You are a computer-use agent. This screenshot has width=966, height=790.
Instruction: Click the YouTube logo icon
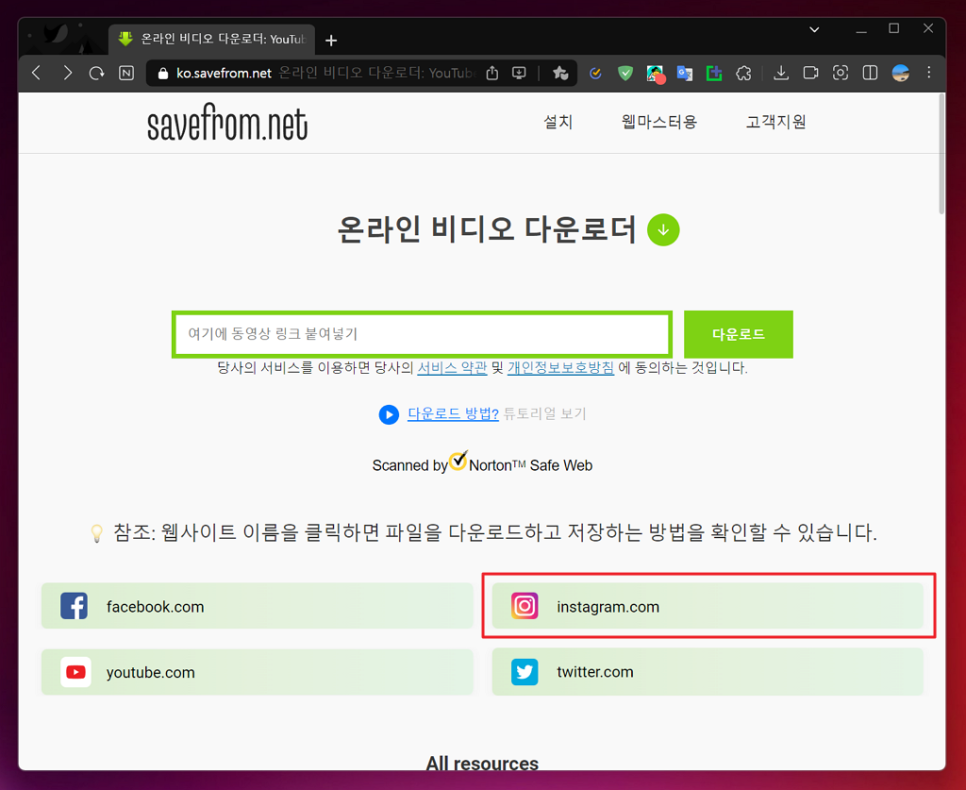tap(75, 672)
